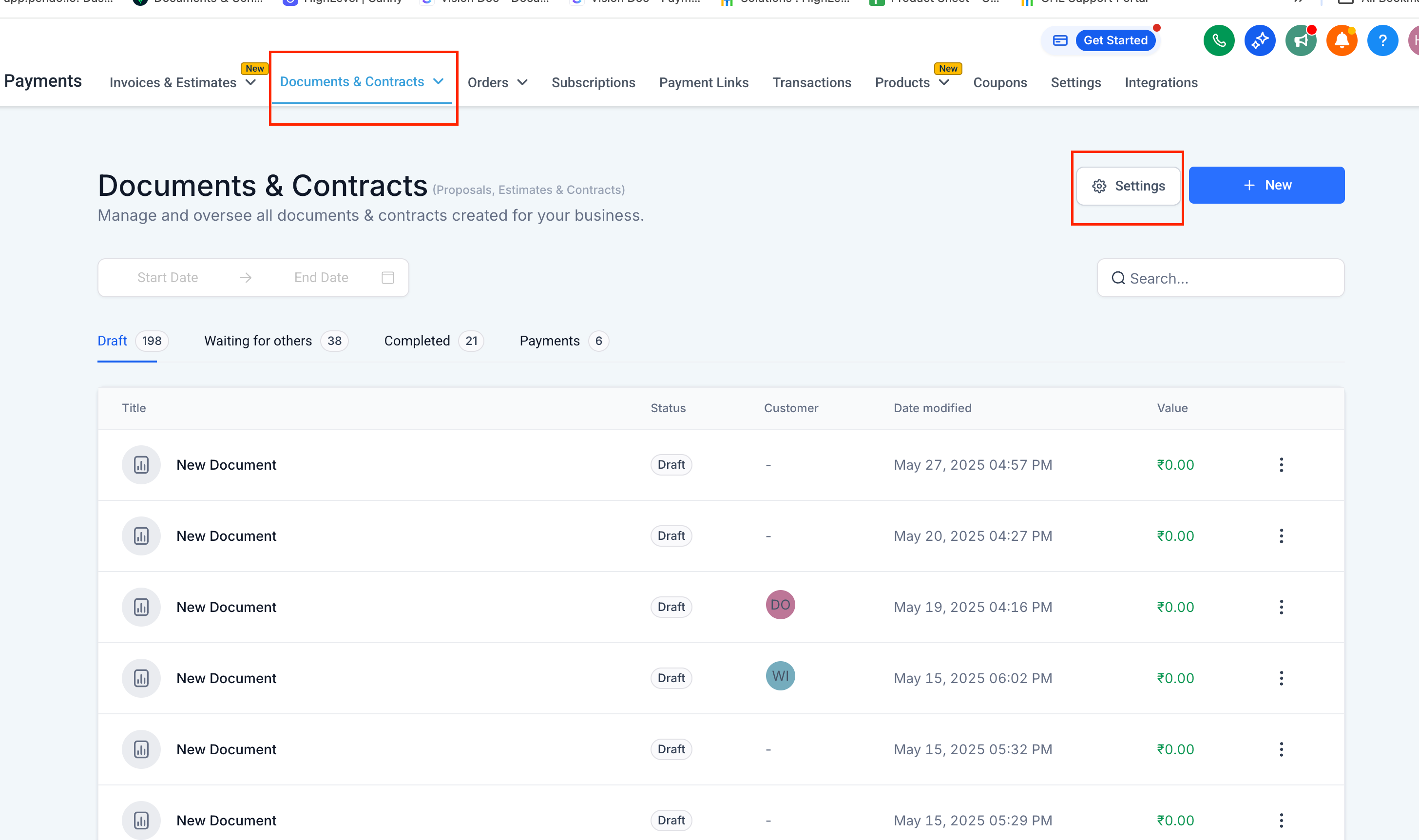
Task: Click the megaphone announcements icon
Action: pyautogui.click(x=1300, y=41)
